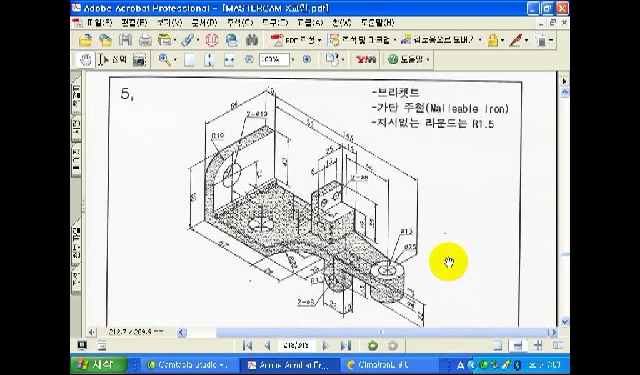Screen dimensions: 640x375
Task: Toggle continuous page layout view
Action: [518, 346]
